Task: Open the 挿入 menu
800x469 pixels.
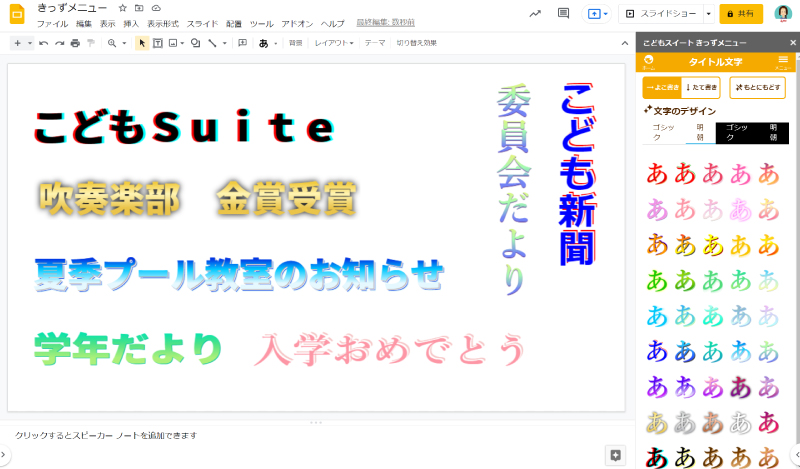Action: pos(131,23)
